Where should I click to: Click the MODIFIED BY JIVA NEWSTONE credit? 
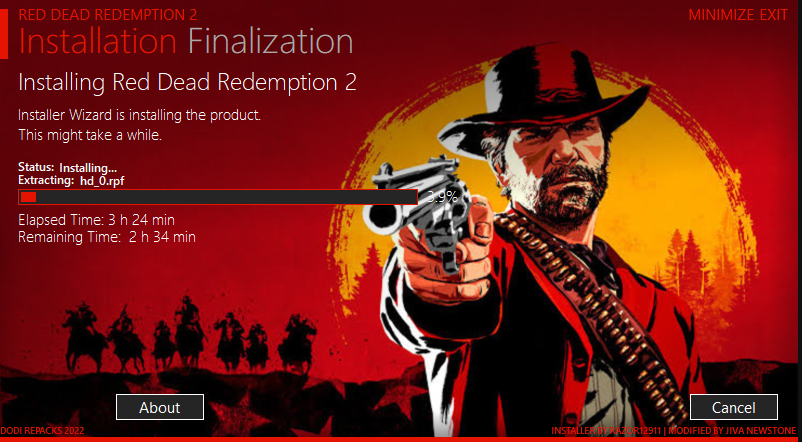coord(734,431)
